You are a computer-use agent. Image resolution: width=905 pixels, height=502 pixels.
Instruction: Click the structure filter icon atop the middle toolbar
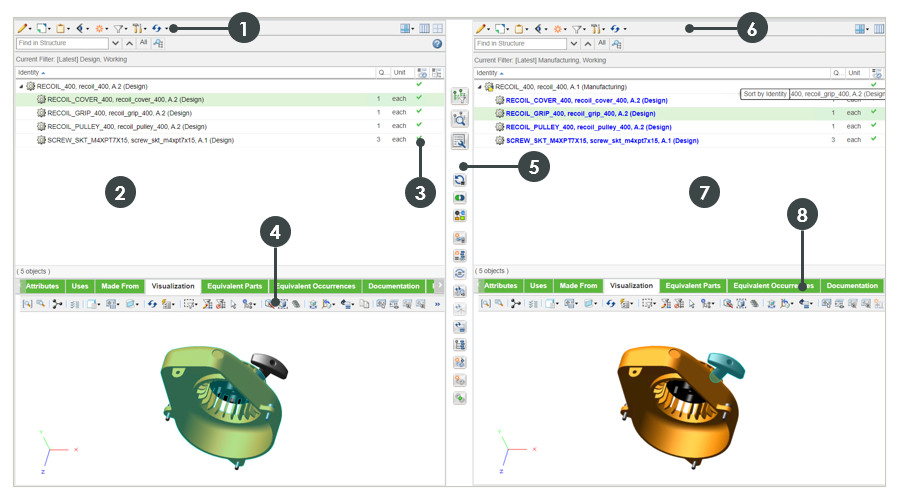(459, 96)
